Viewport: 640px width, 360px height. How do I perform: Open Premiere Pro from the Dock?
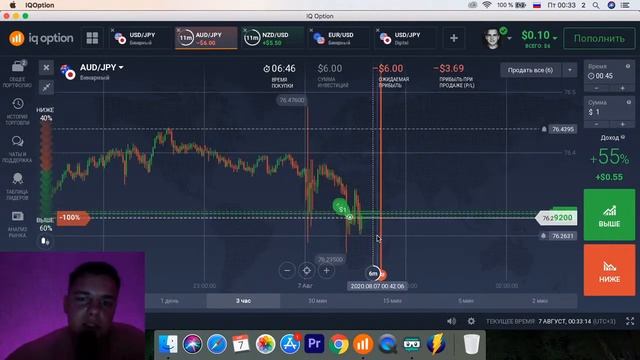(314, 344)
